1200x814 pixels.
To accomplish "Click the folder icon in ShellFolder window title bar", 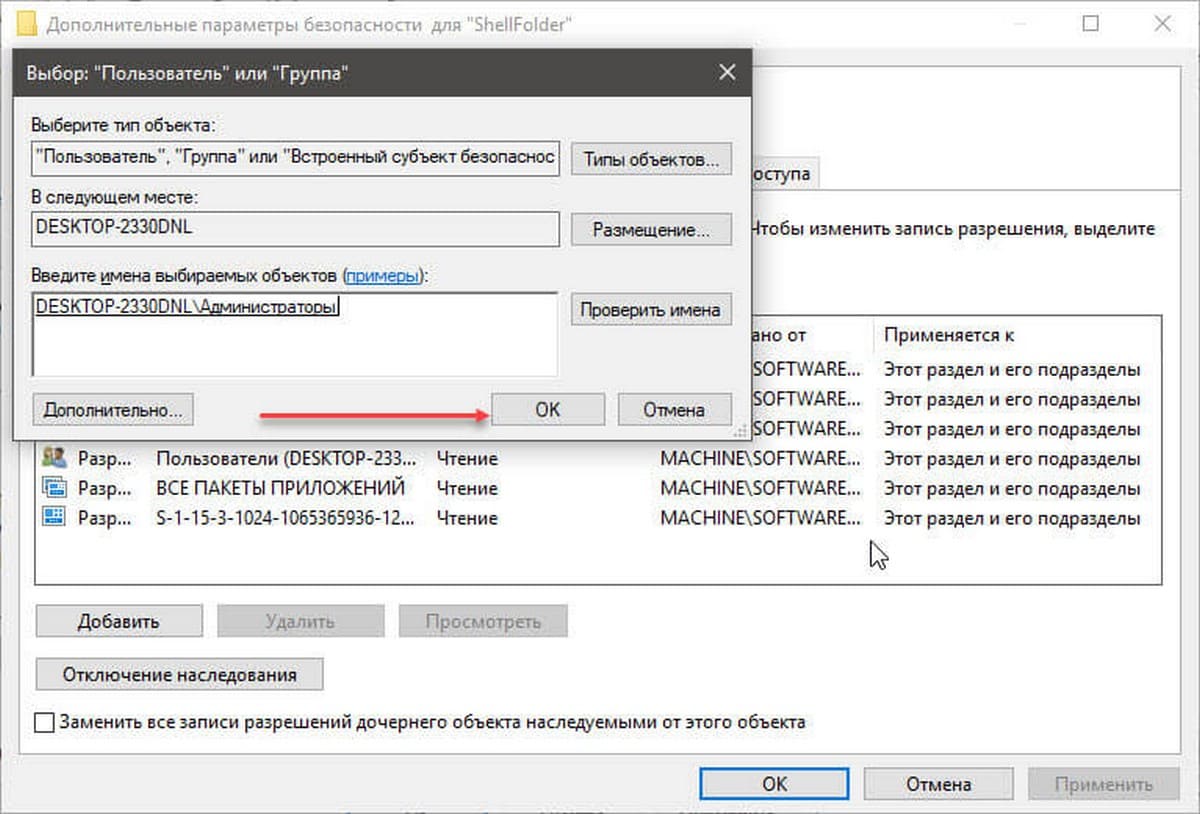I will tap(25, 24).
